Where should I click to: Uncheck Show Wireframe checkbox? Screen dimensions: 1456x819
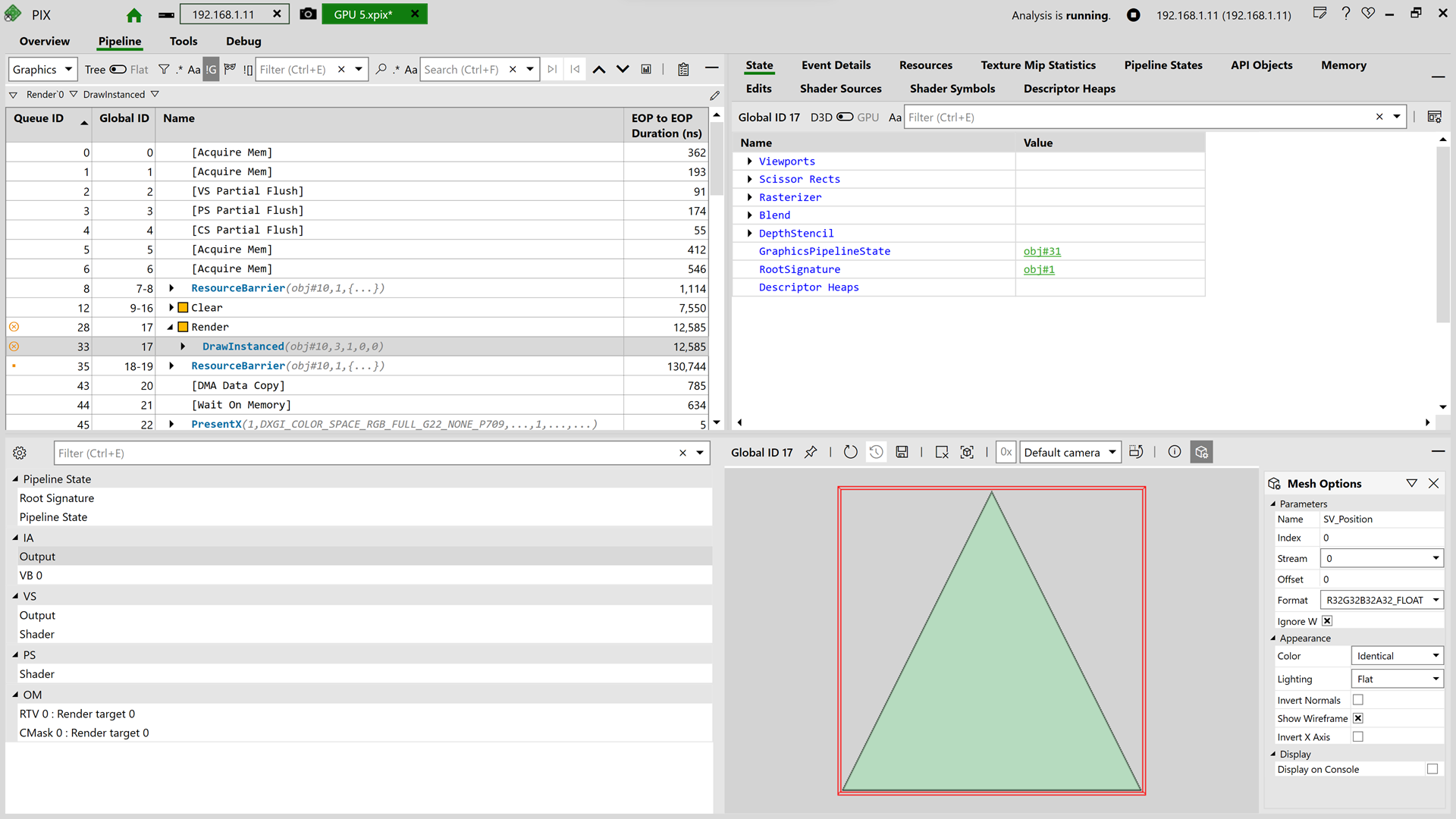pyautogui.click(x=1358, y=718)
